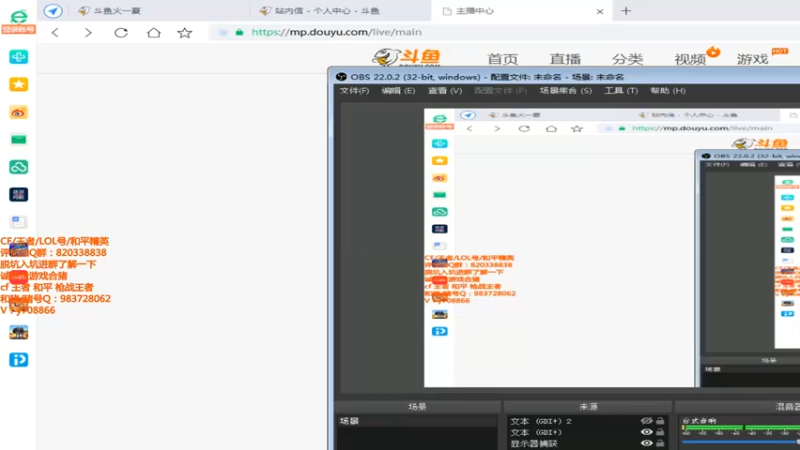Screen dimensions: 800x450
Task: Click the OBS logo in the OBS title bar
Action: tap(341, 77)
